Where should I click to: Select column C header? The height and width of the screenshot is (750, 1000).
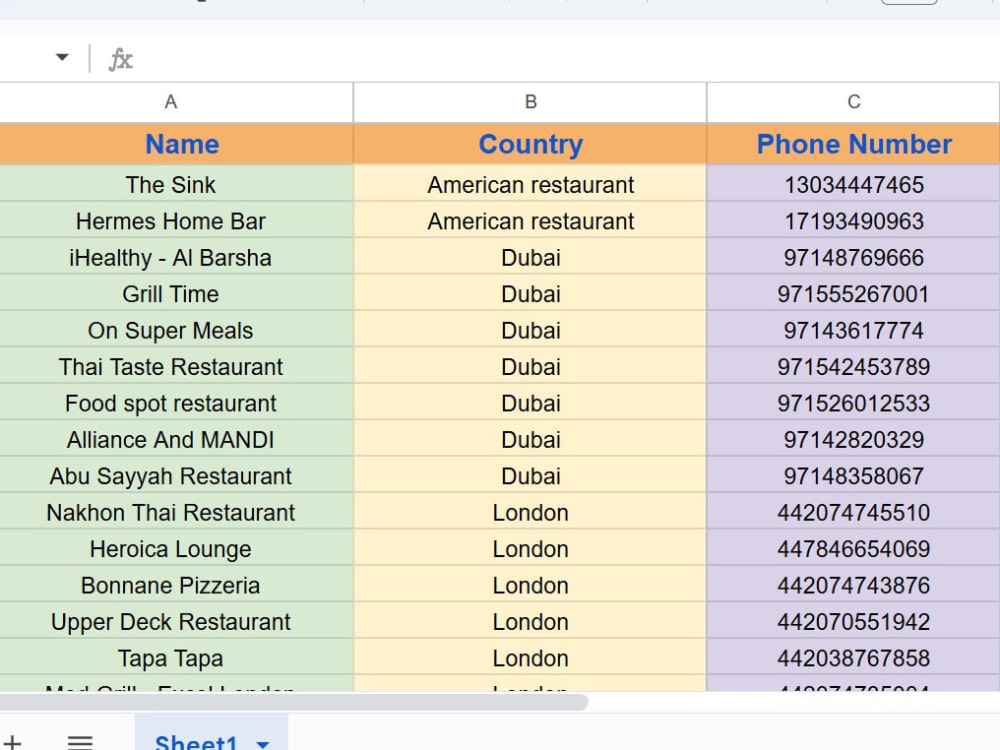pyautogui.click(x=853, y=102)
